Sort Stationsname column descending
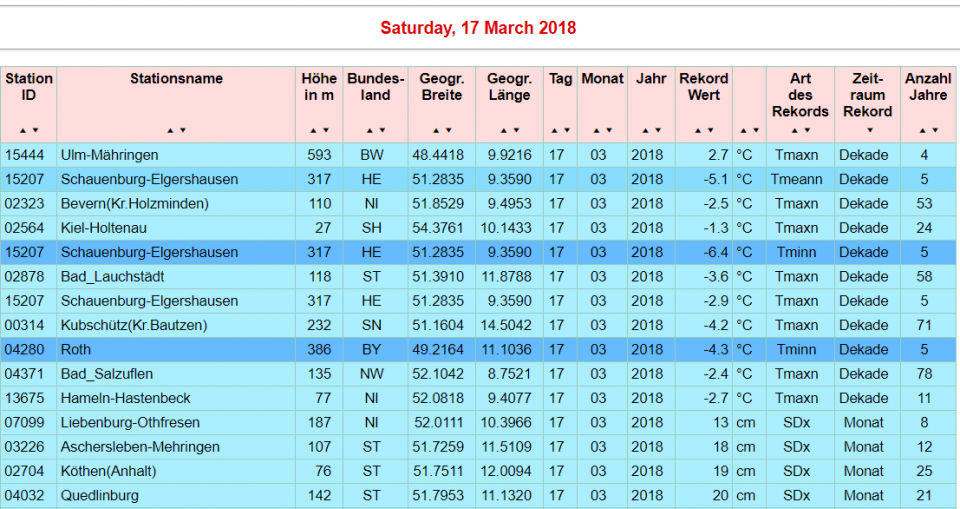This screenshot has height=509, width=960. point(182,131)
